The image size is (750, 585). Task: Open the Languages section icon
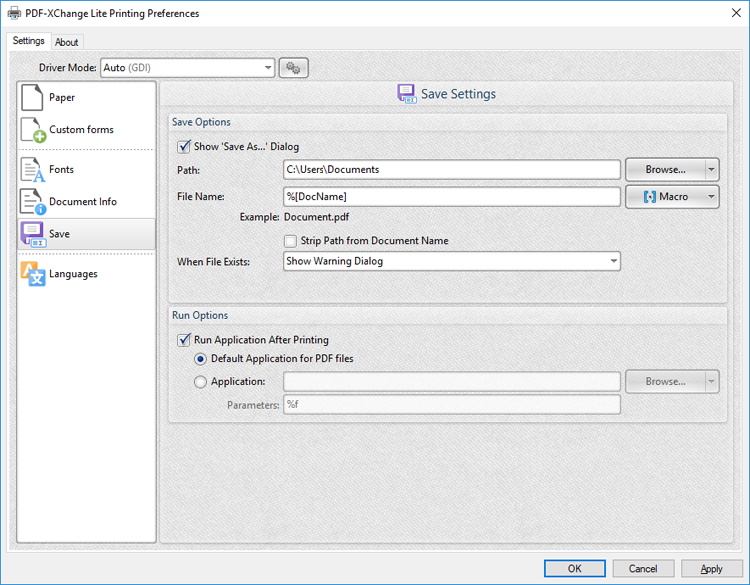click(33, 274)
